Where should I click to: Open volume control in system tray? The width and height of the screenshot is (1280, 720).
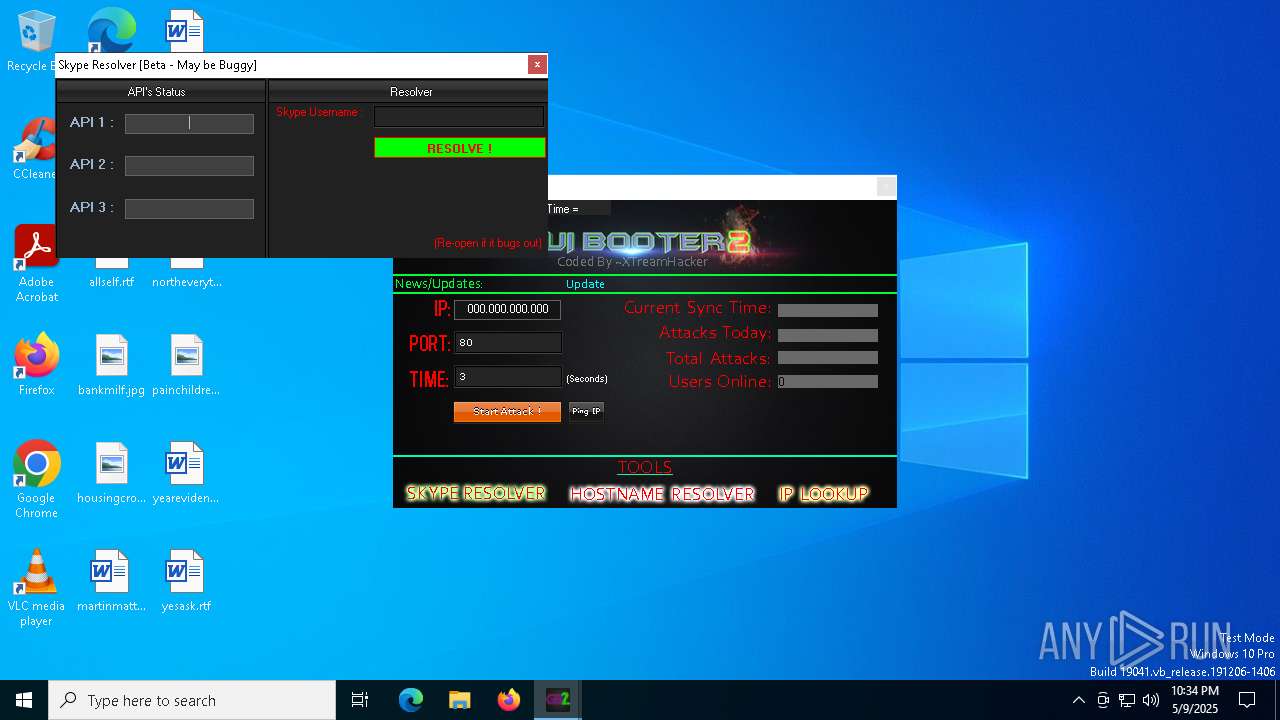tap(1151, 700)
